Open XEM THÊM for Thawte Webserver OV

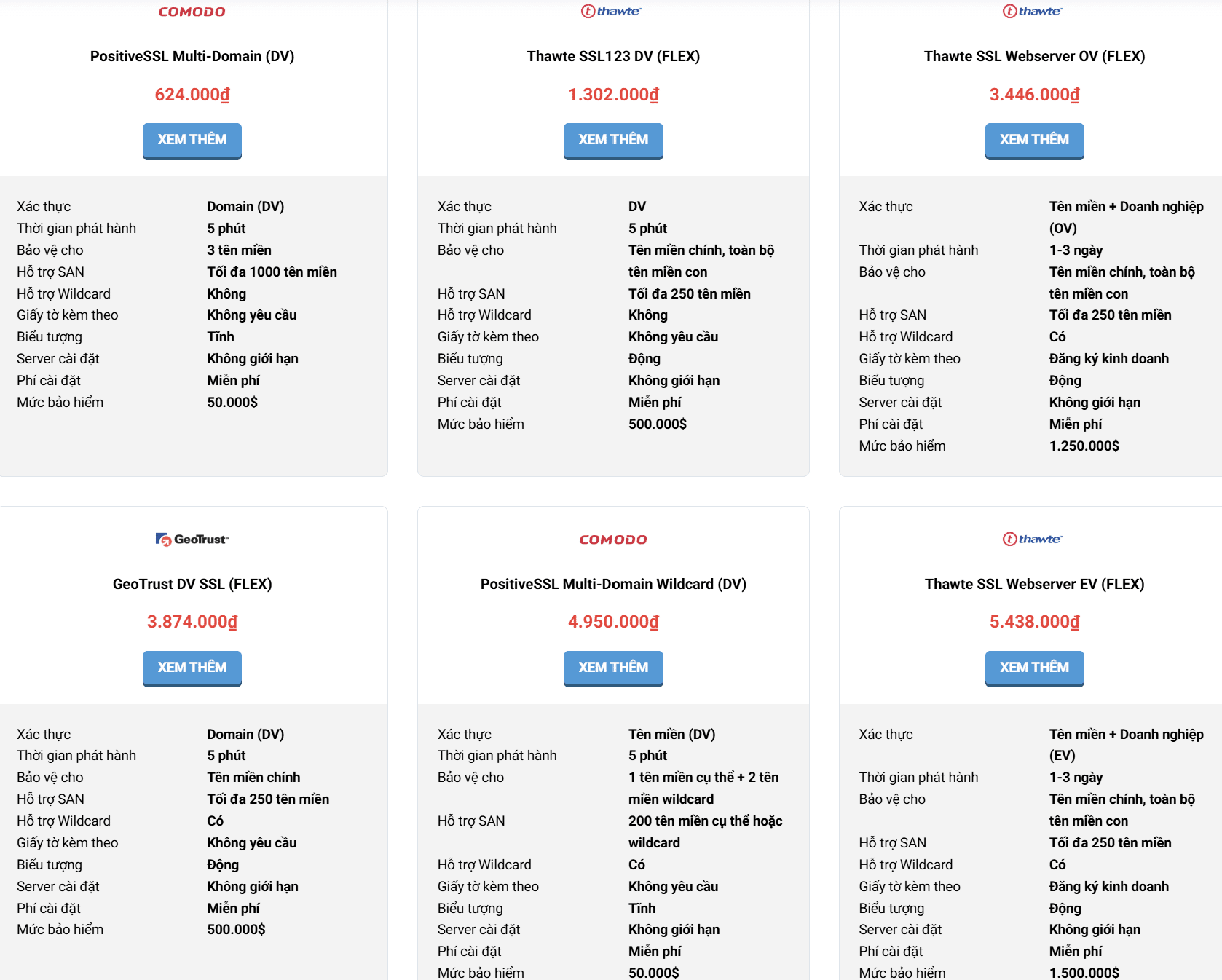pos(1034,140)
